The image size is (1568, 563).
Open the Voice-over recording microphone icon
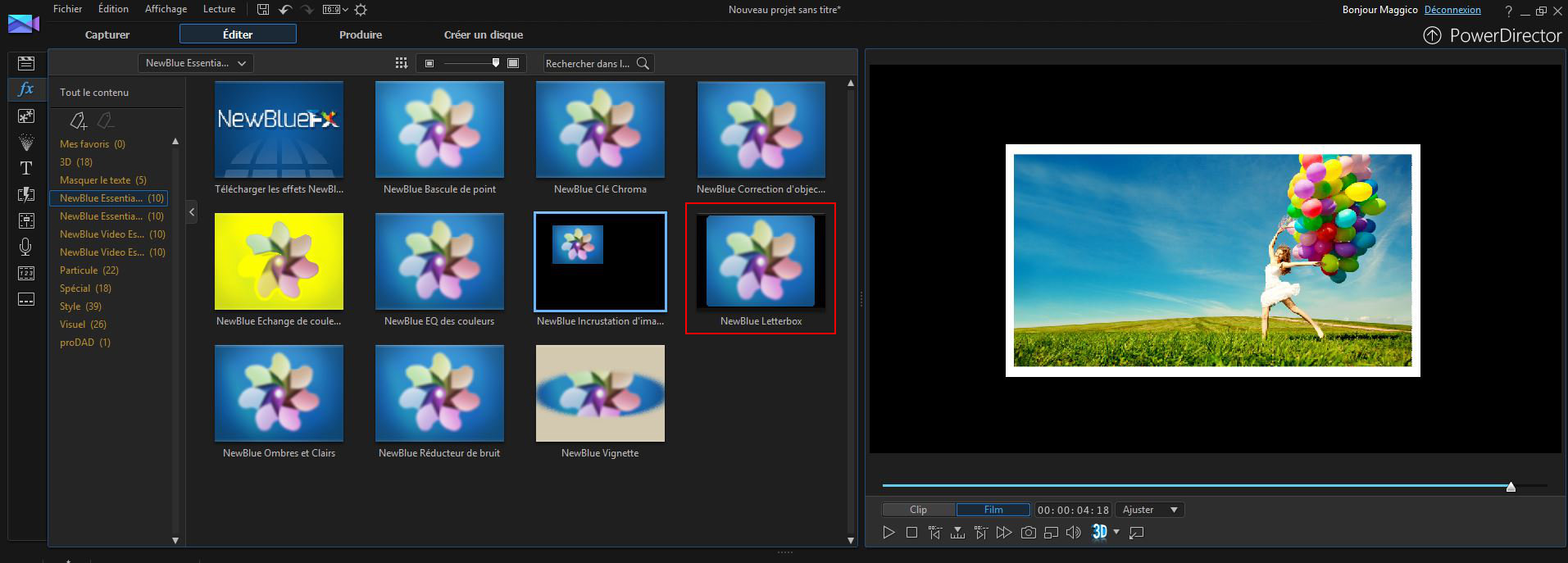(x=26, y=247)
